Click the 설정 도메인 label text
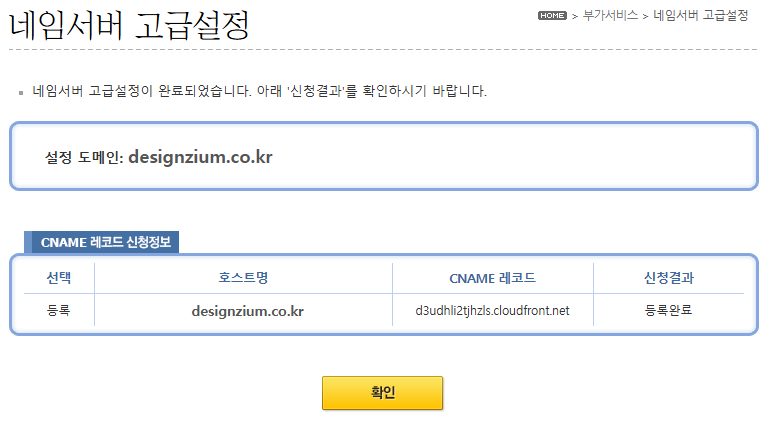 click(84, 158)
